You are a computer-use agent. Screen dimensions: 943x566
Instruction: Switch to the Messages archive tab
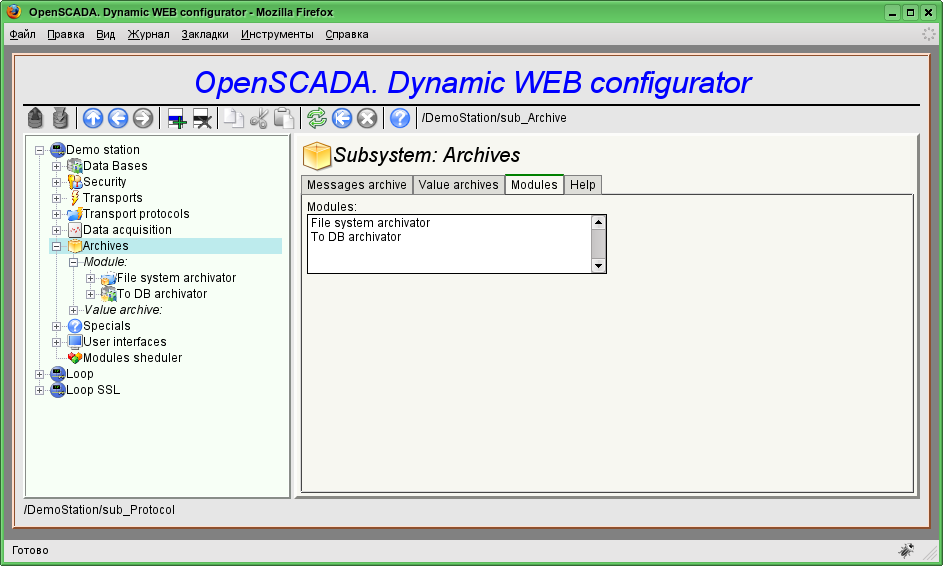(357, 185)
